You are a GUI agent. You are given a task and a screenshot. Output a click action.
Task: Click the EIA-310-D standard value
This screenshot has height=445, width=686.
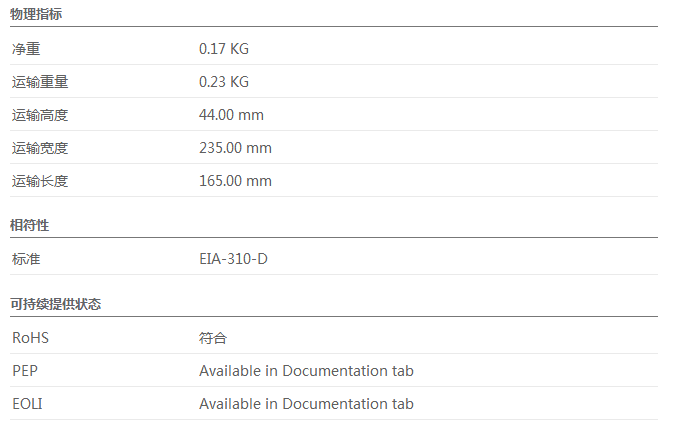(x=233, y=259)
